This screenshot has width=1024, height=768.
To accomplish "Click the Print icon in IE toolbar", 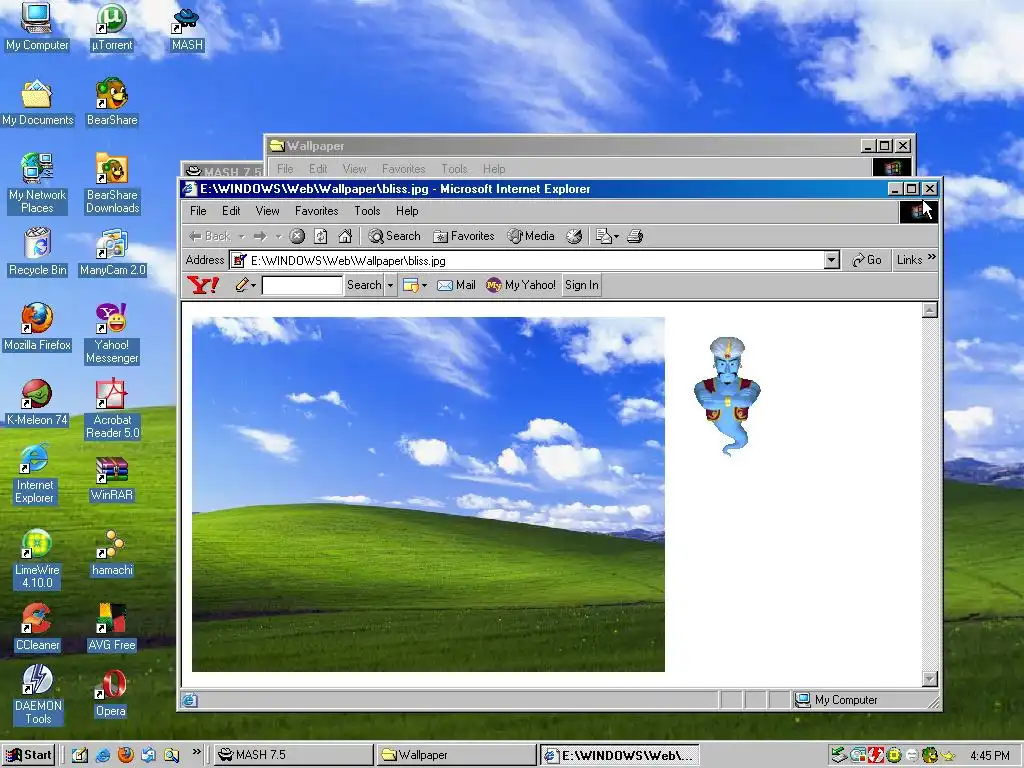I will click(x=635, y=236).
